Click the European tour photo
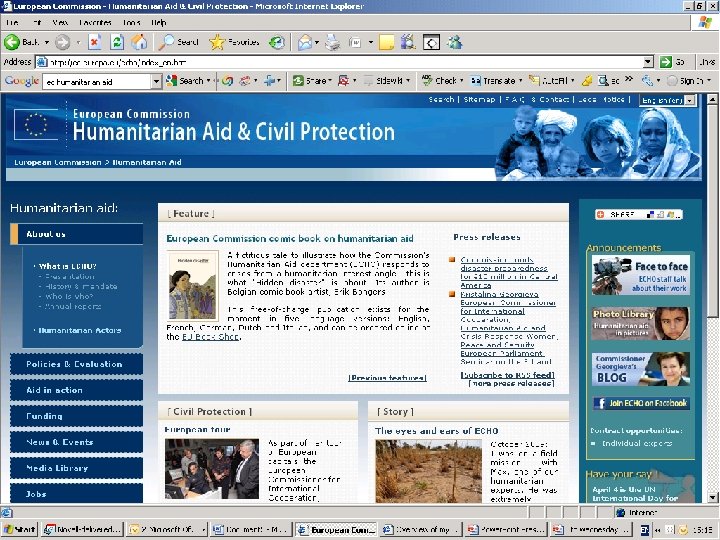Screen dimensions: 720x540 (212, 469)
